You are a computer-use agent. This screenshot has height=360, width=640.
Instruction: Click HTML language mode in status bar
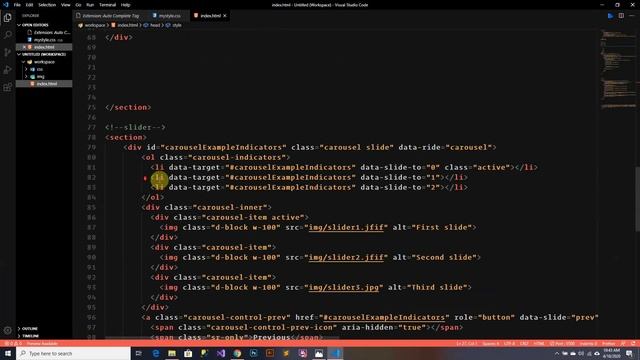click(x=539, y=344)
